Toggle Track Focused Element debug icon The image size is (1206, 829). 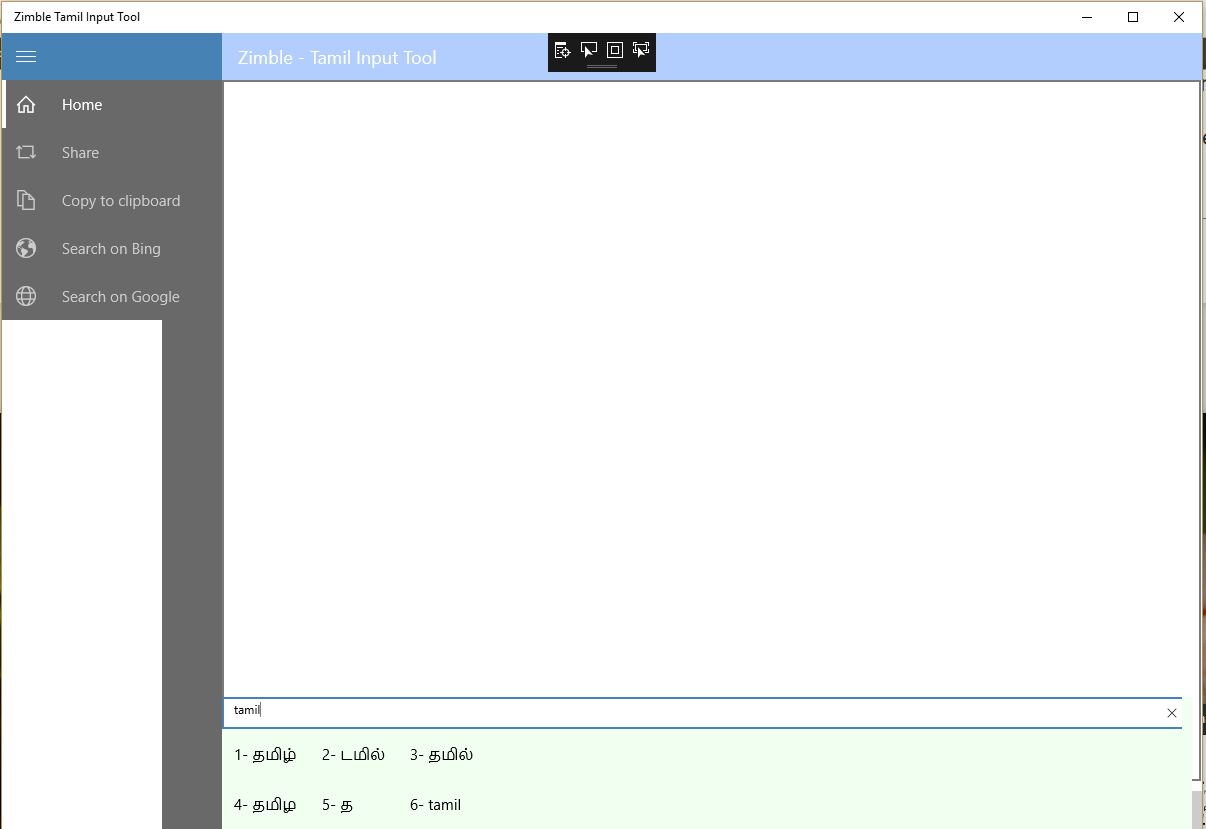coord(641,50)
